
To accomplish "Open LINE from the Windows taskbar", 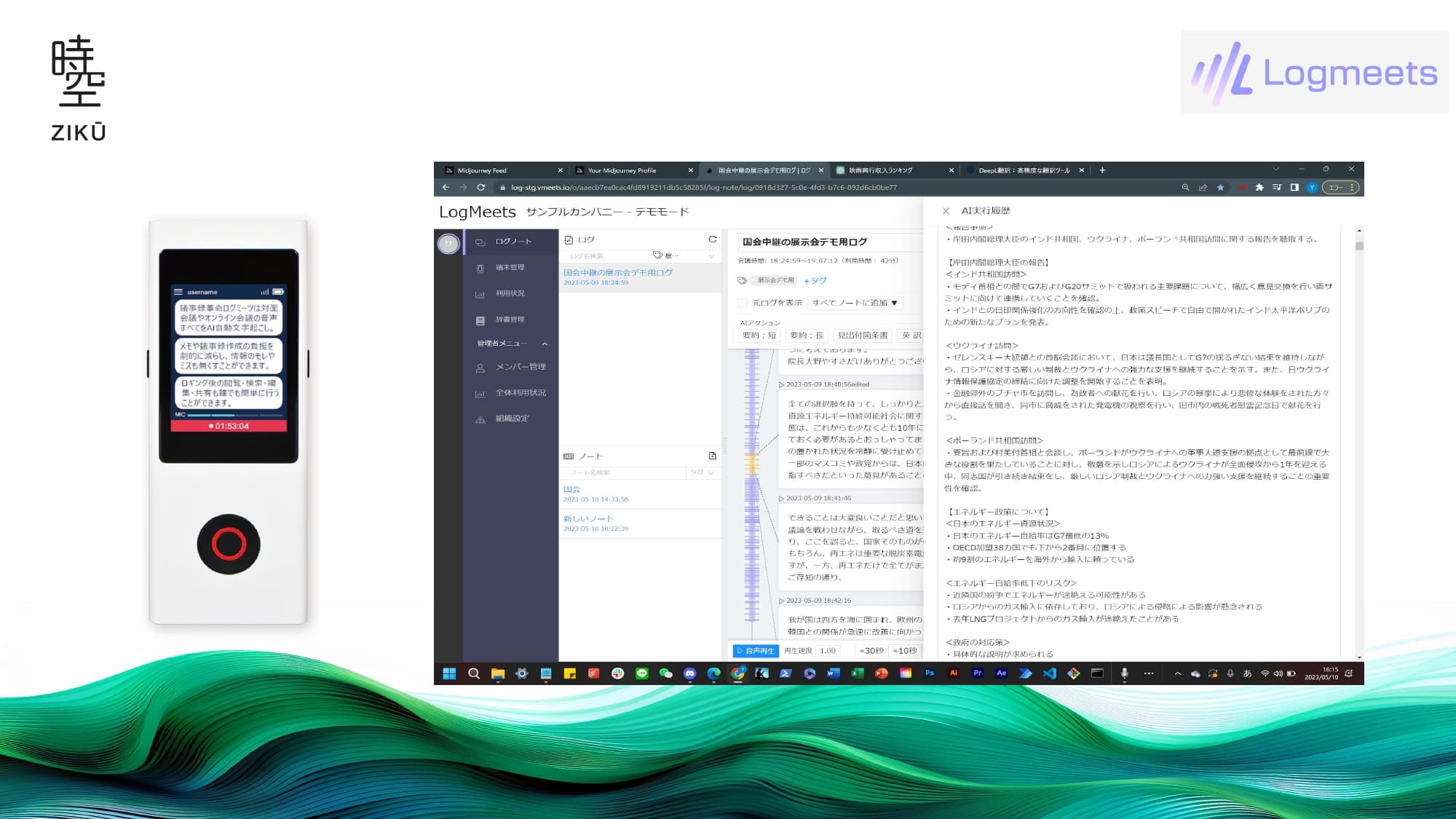I will [641, 673].
